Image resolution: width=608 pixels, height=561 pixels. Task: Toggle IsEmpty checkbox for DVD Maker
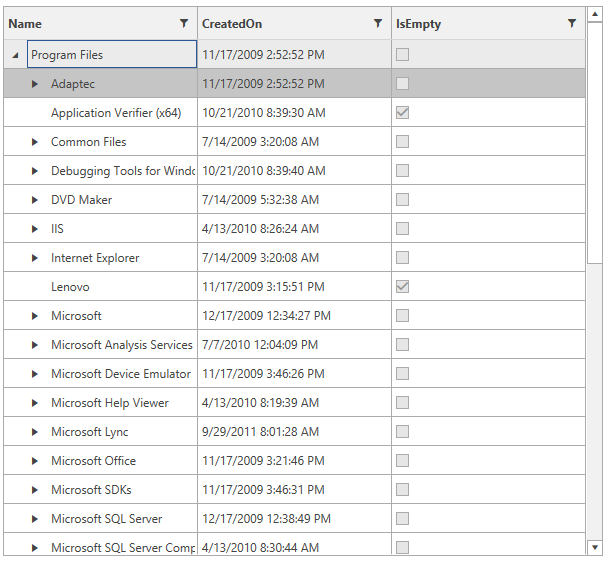coord(402,200)
